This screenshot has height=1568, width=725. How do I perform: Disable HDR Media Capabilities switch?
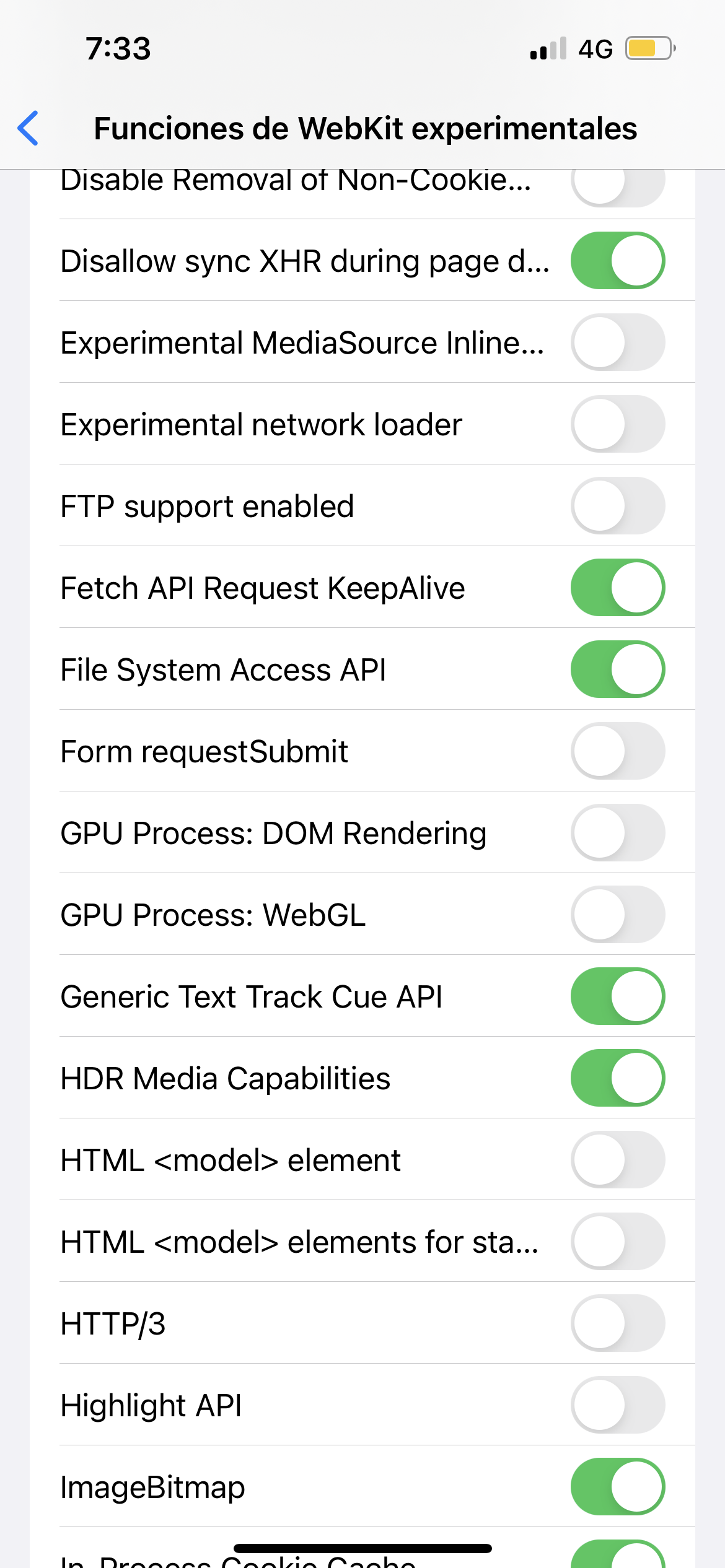click(x=617, y=1078)
